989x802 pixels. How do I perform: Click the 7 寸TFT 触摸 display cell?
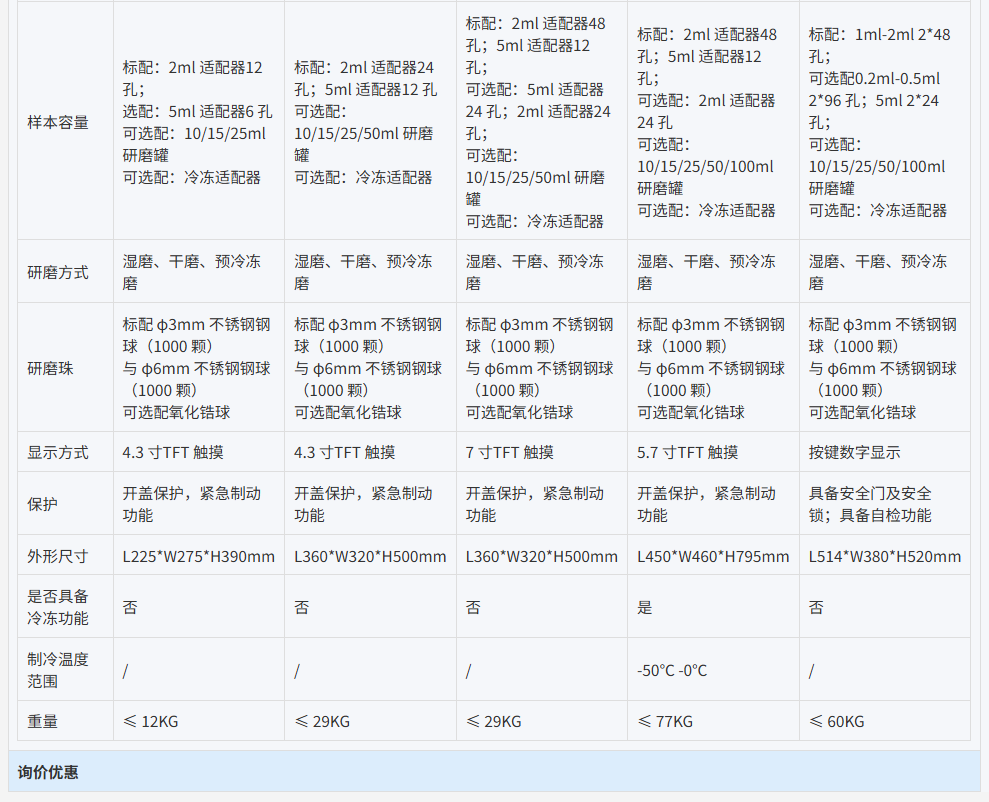[510, 452]
